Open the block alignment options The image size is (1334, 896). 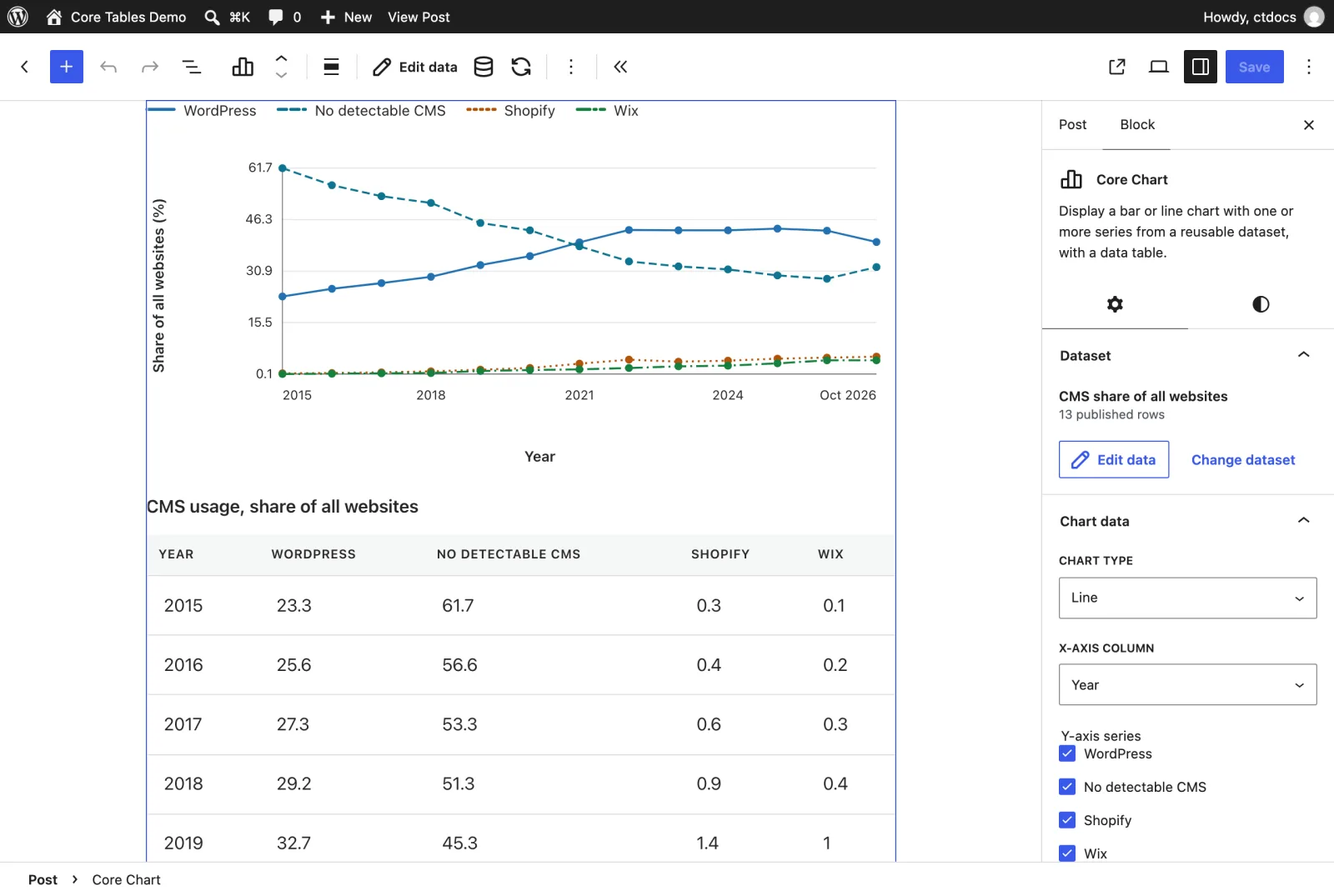coord(331,67)
